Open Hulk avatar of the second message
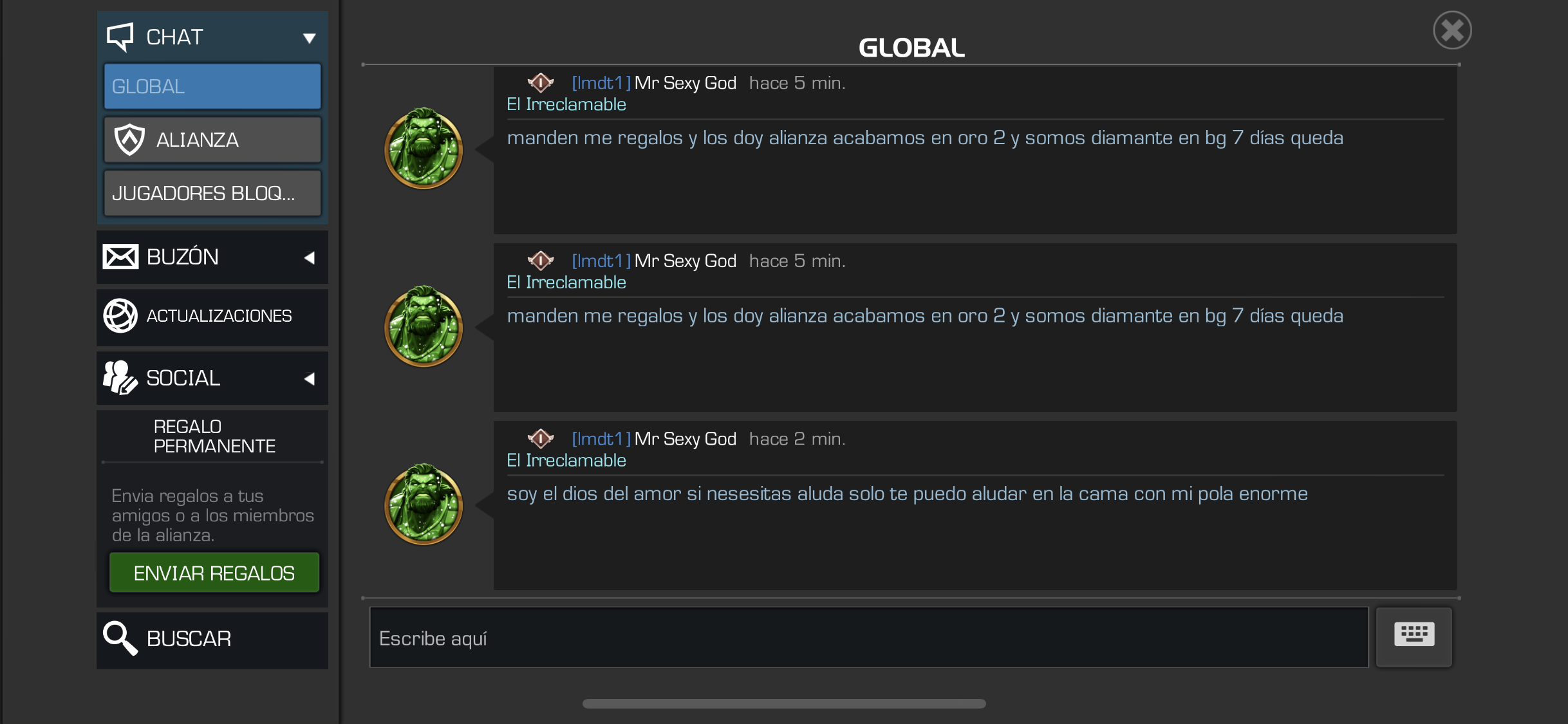The image size is (1568, 724). [424, 326]
